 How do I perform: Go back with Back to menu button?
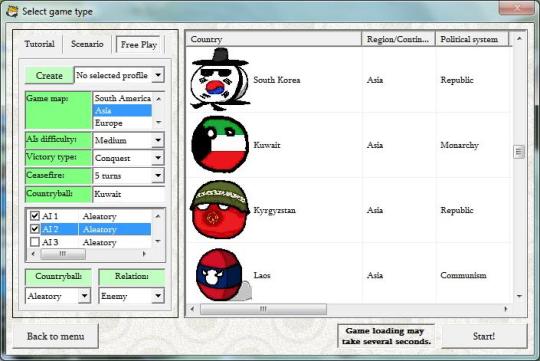55,336
